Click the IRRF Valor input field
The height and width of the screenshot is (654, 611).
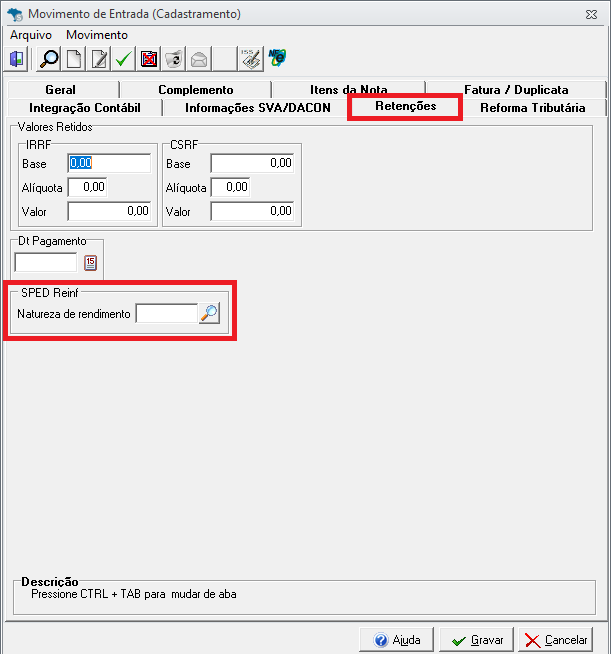coord(109,211)
